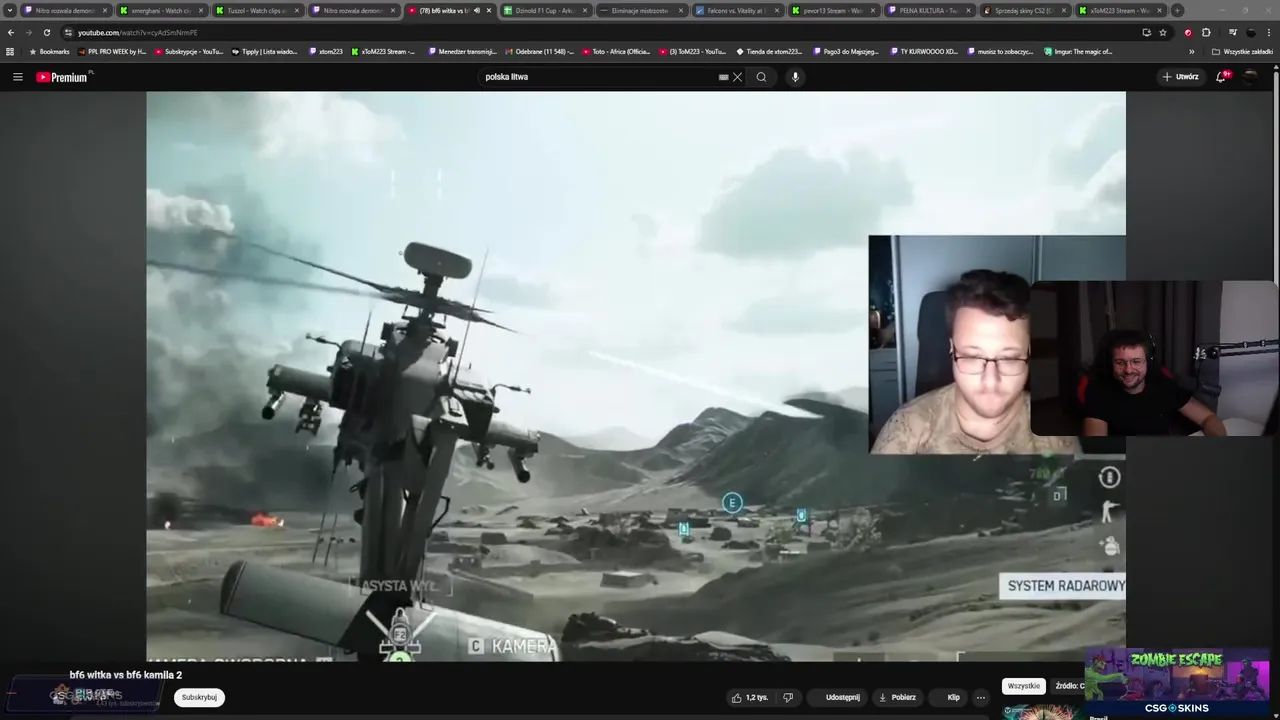
Task: Open the 'Wszystkie zakładki' folder
Action: 1242,51
